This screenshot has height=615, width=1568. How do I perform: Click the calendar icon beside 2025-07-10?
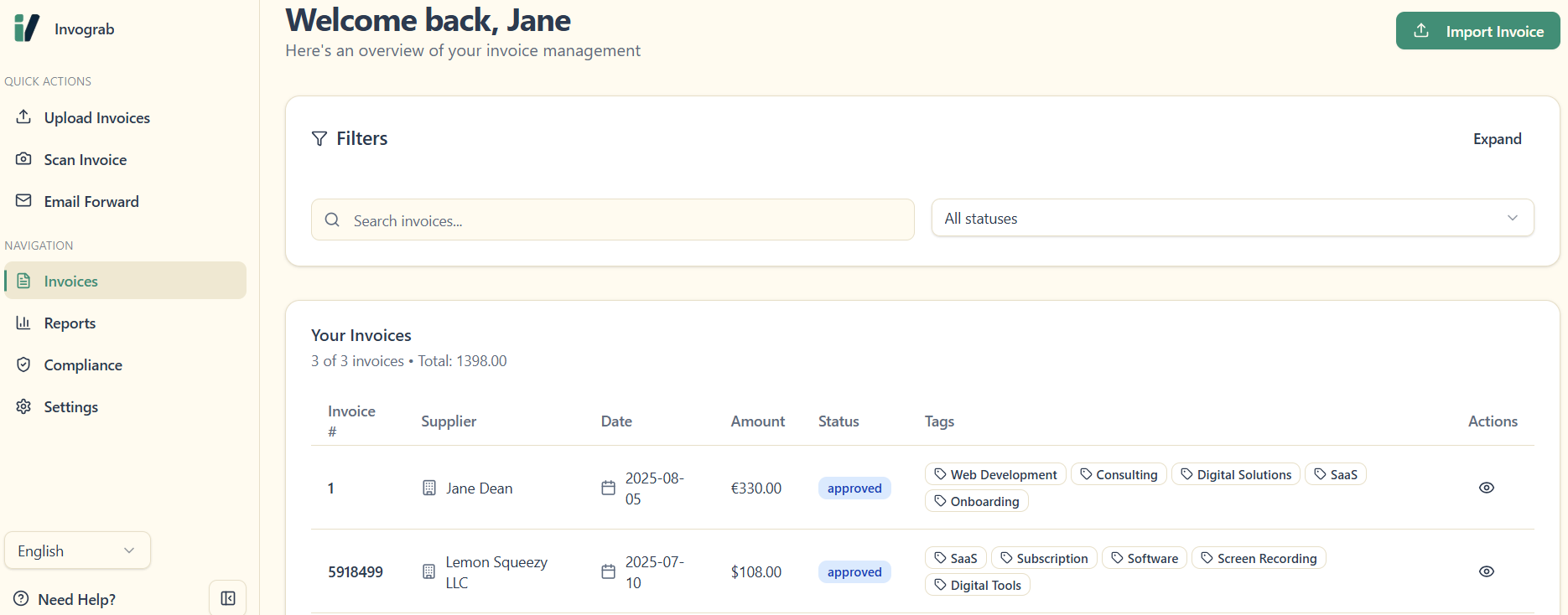609,571
